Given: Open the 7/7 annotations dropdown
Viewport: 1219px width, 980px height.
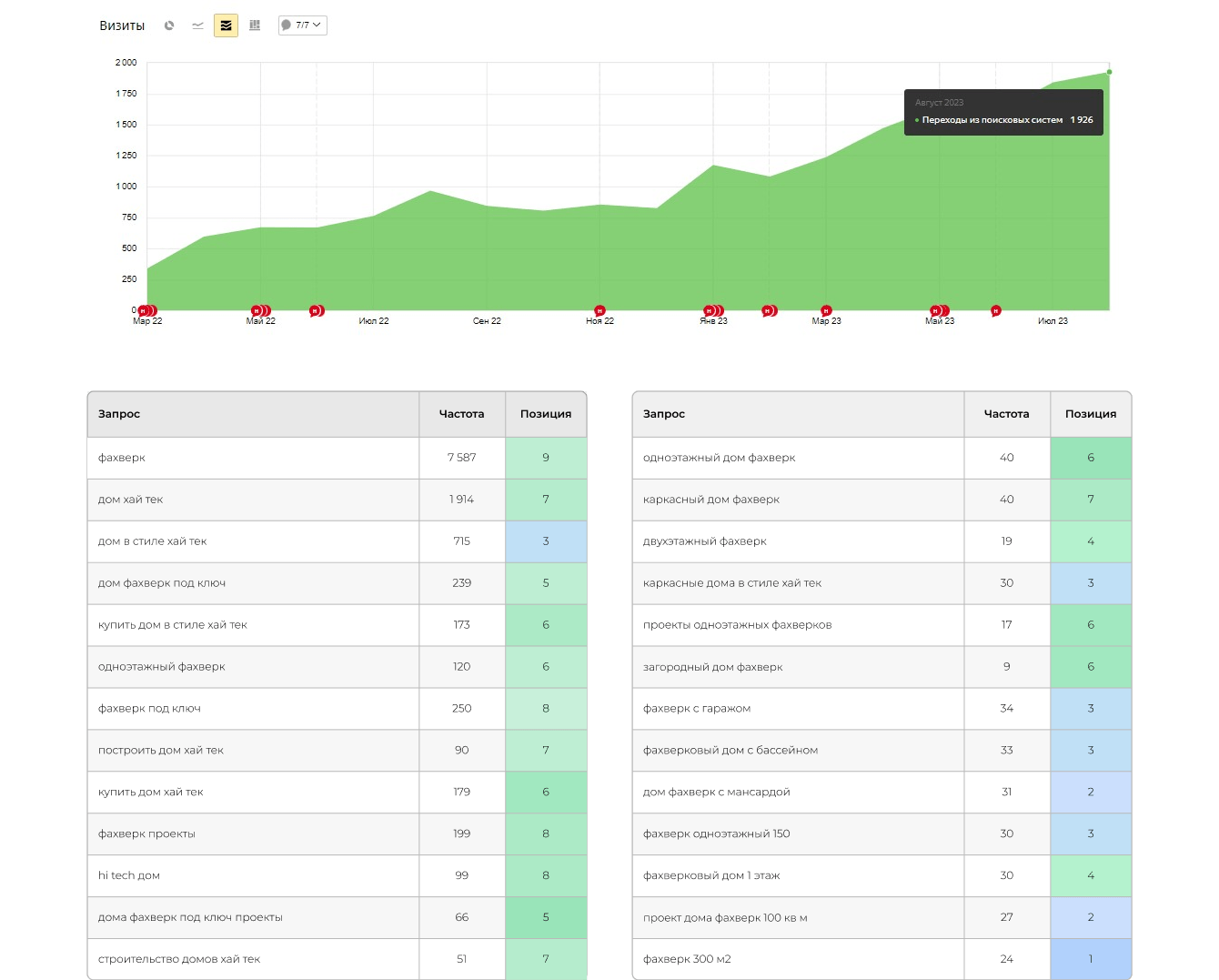Looking at the screenshot, I should click(x=302, y=25).
